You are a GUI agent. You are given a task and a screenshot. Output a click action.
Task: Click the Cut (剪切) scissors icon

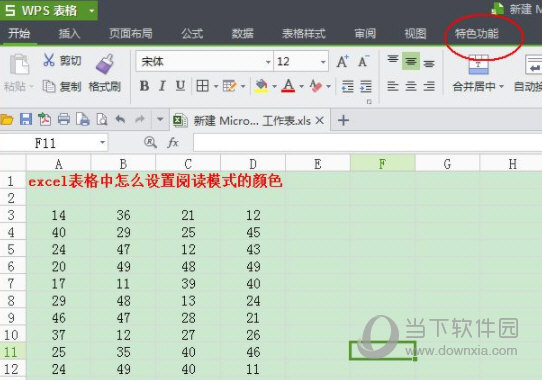49,60
